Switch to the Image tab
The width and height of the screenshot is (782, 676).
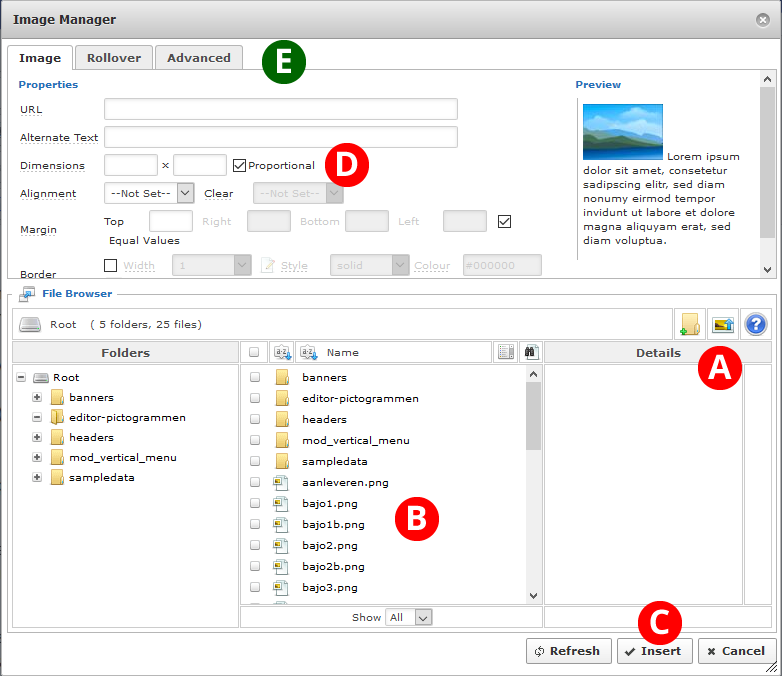[x=40, y=58]
